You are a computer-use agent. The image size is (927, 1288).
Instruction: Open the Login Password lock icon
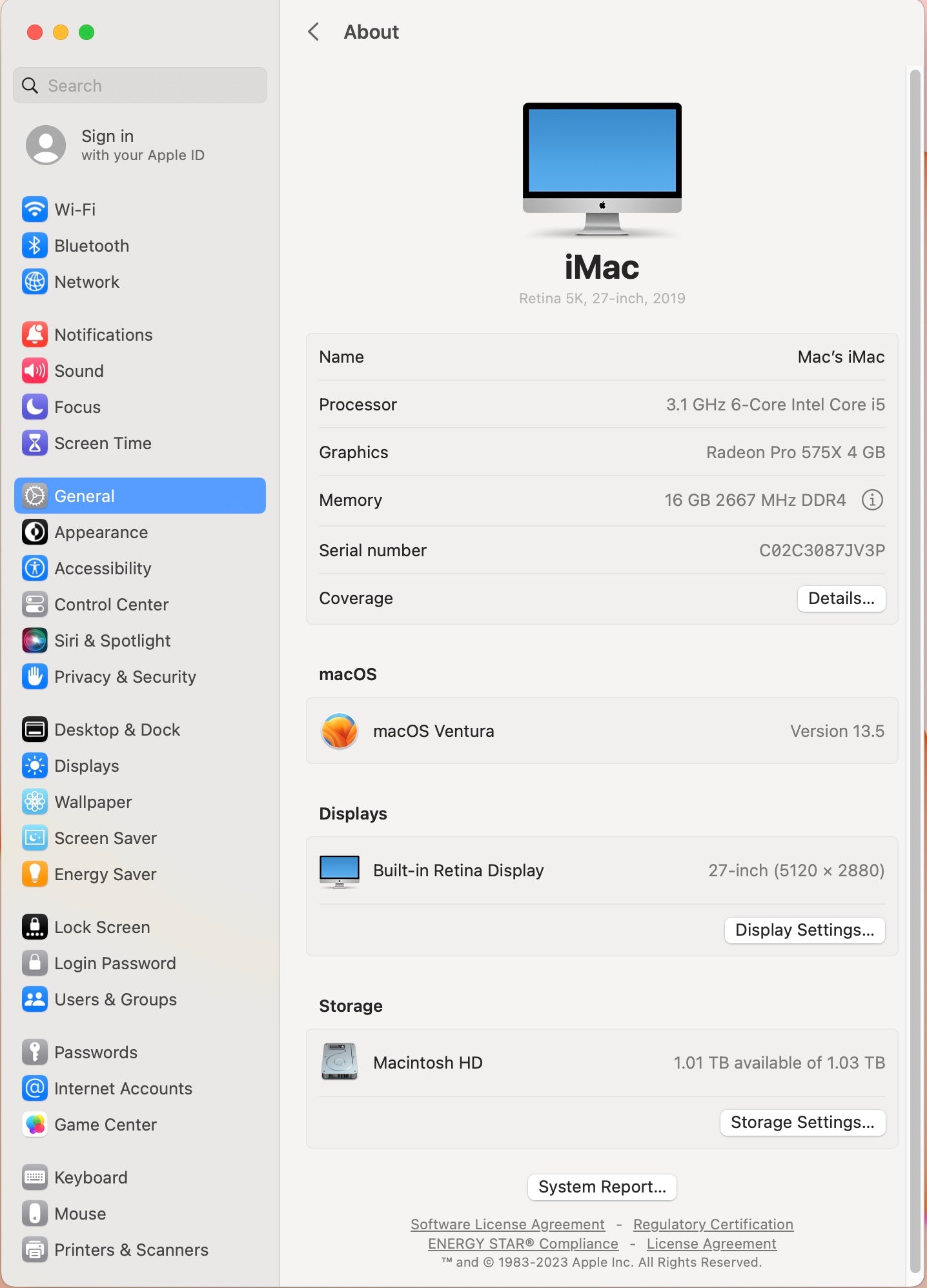[35, 963]
